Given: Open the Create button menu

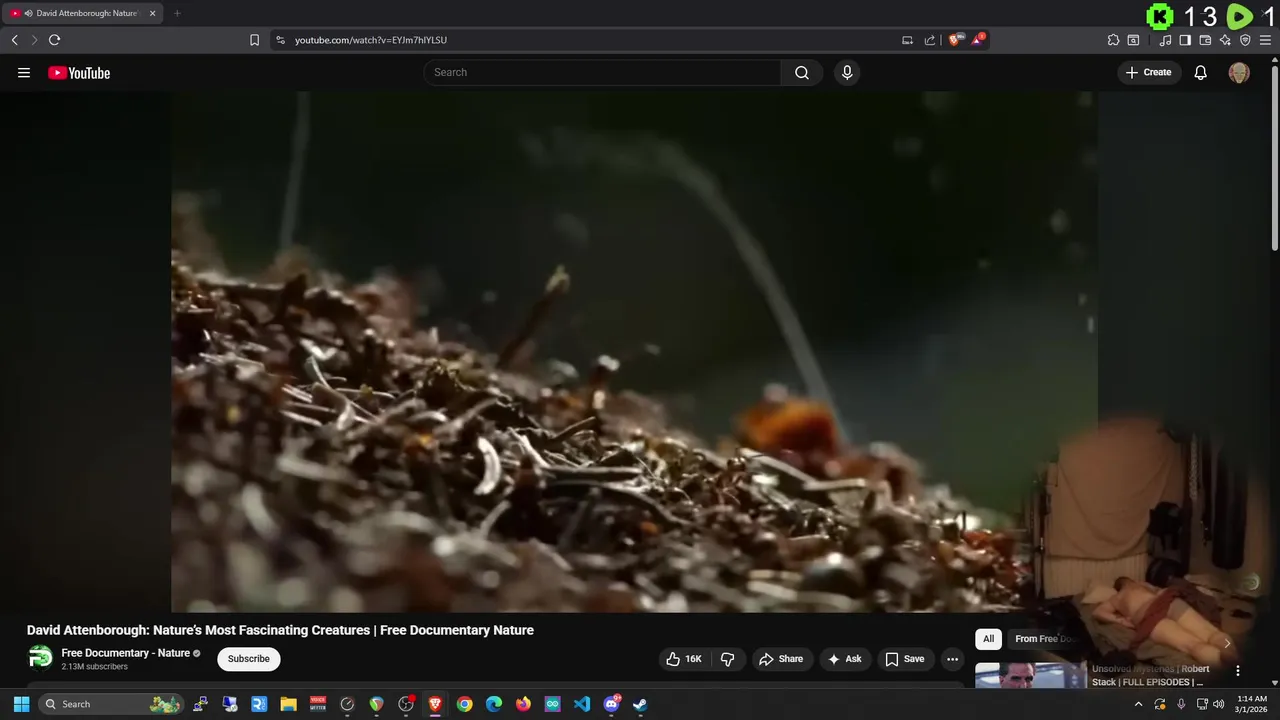Looking at the screenshot, I should coord(1149,72).
